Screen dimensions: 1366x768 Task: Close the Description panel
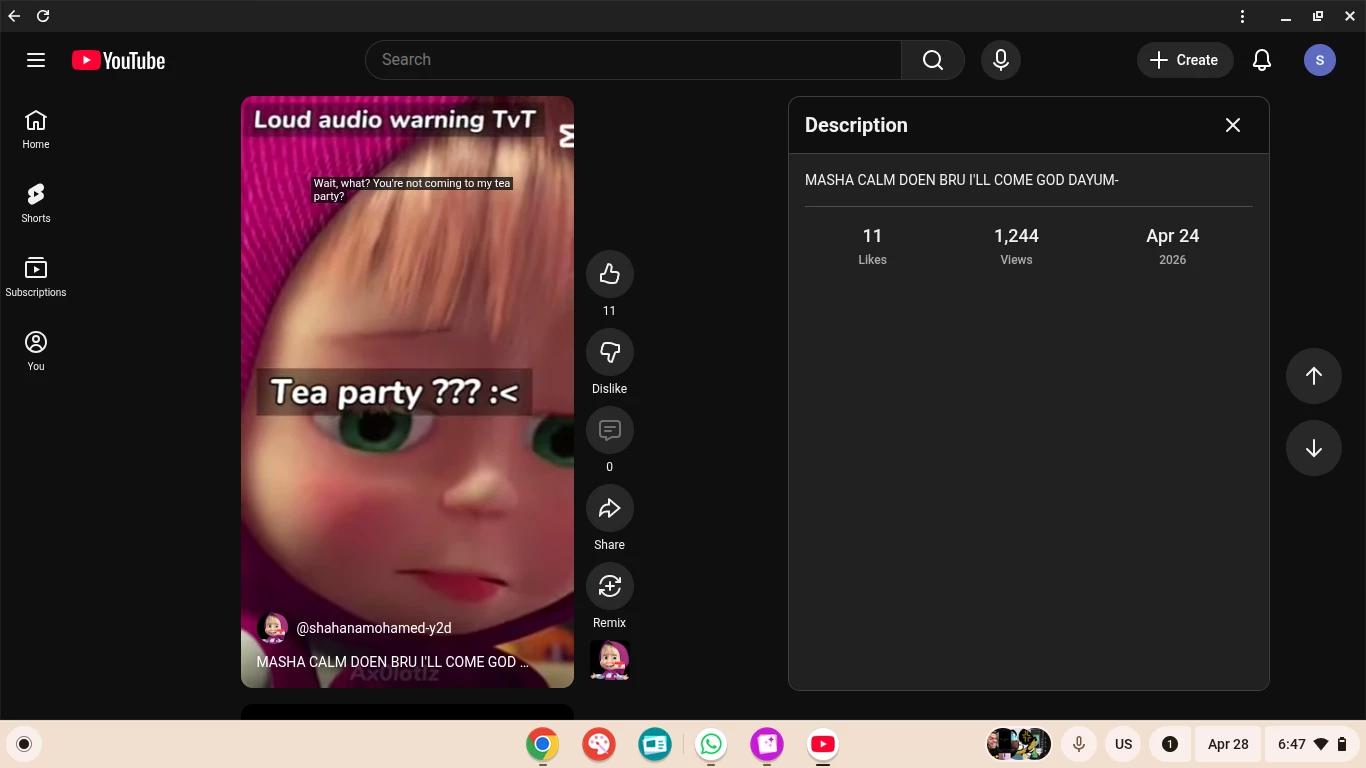coord(1233,125)
